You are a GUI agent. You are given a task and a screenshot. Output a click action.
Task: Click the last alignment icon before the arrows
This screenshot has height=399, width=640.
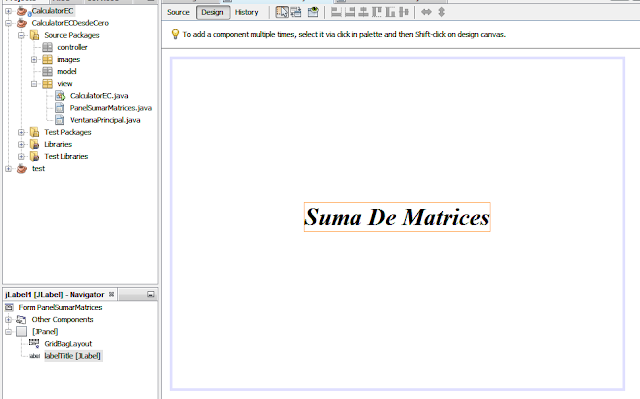tap(404, 12)
